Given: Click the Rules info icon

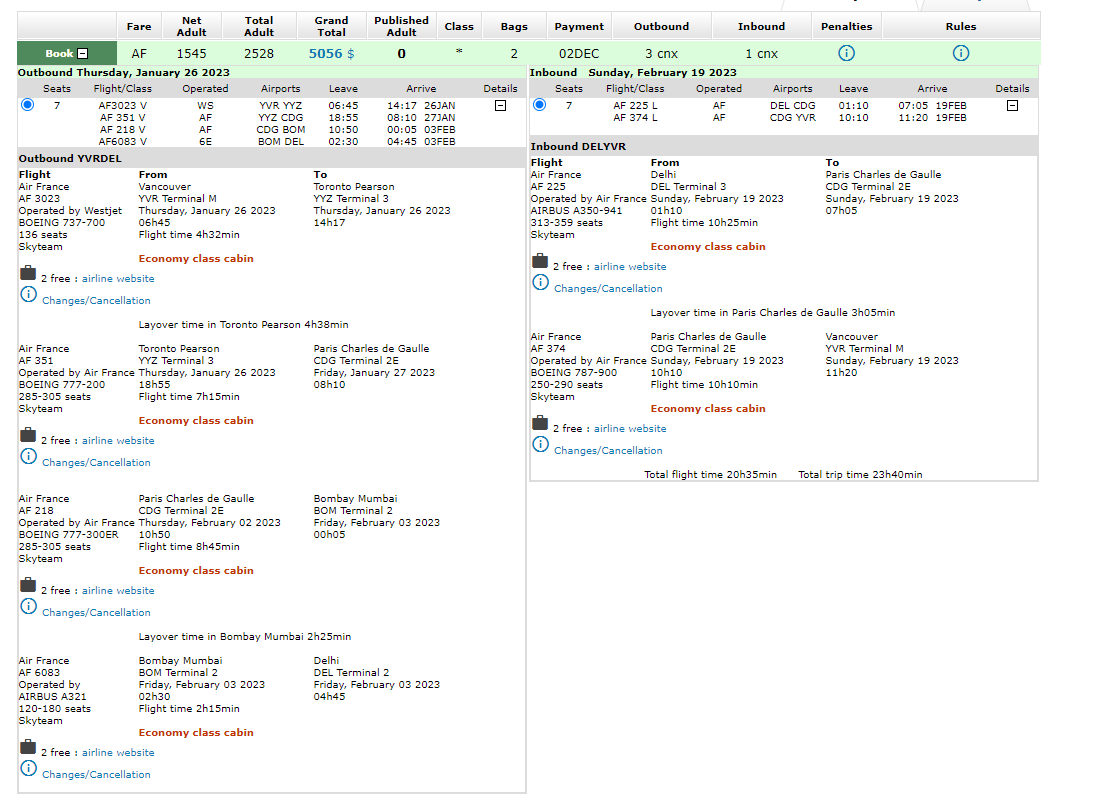Looking at the screenshot, I should (x=960, y=53).
